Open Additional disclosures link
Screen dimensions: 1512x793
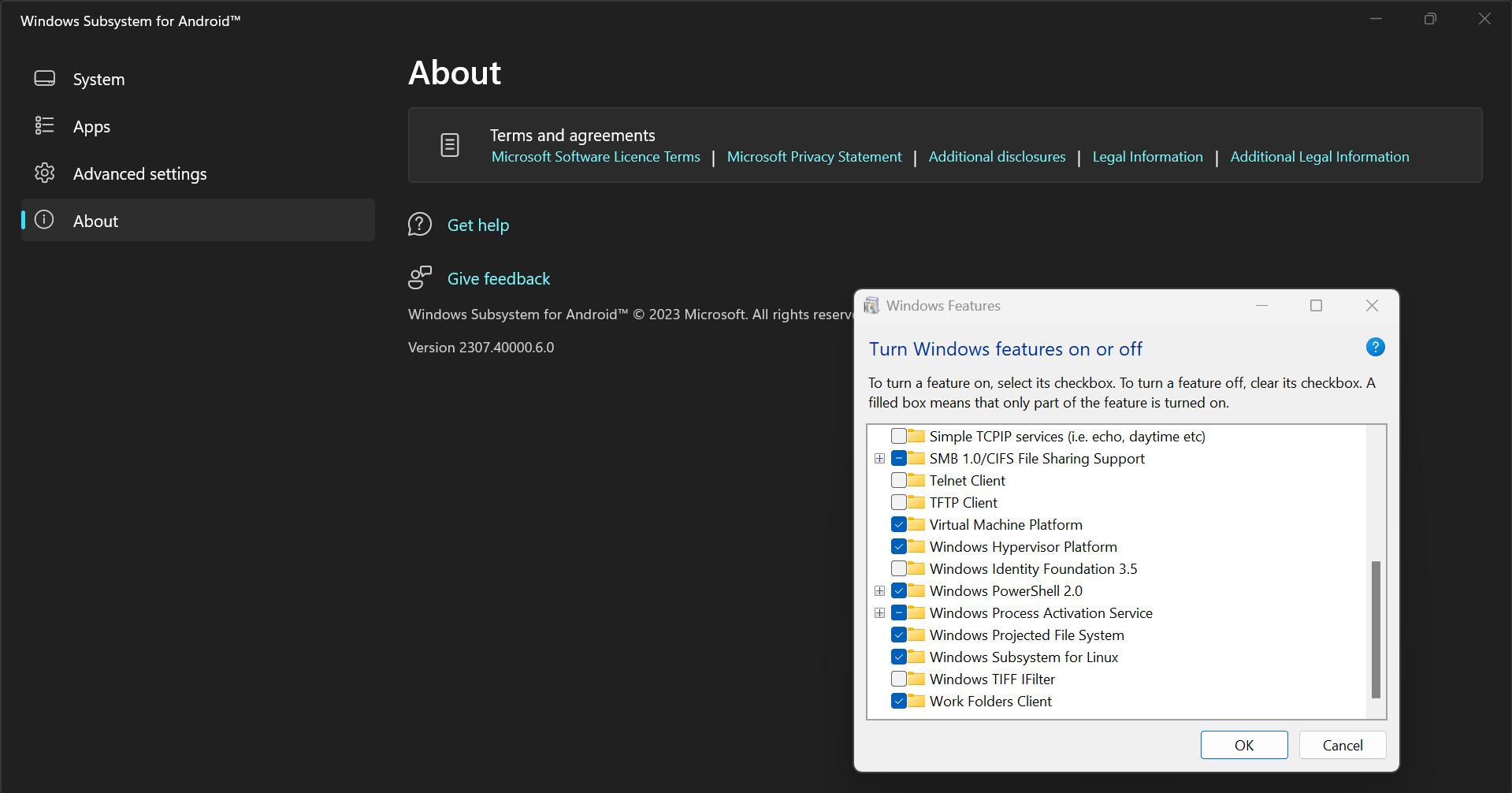(997, 157)
